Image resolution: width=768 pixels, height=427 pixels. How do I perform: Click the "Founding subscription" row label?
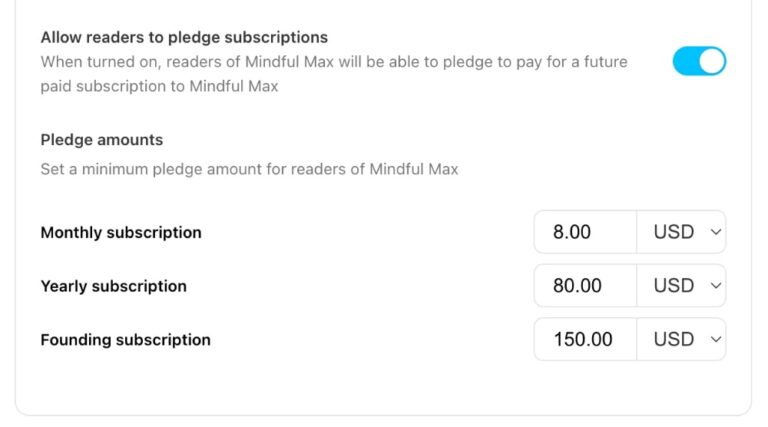[x=125, y=340]
